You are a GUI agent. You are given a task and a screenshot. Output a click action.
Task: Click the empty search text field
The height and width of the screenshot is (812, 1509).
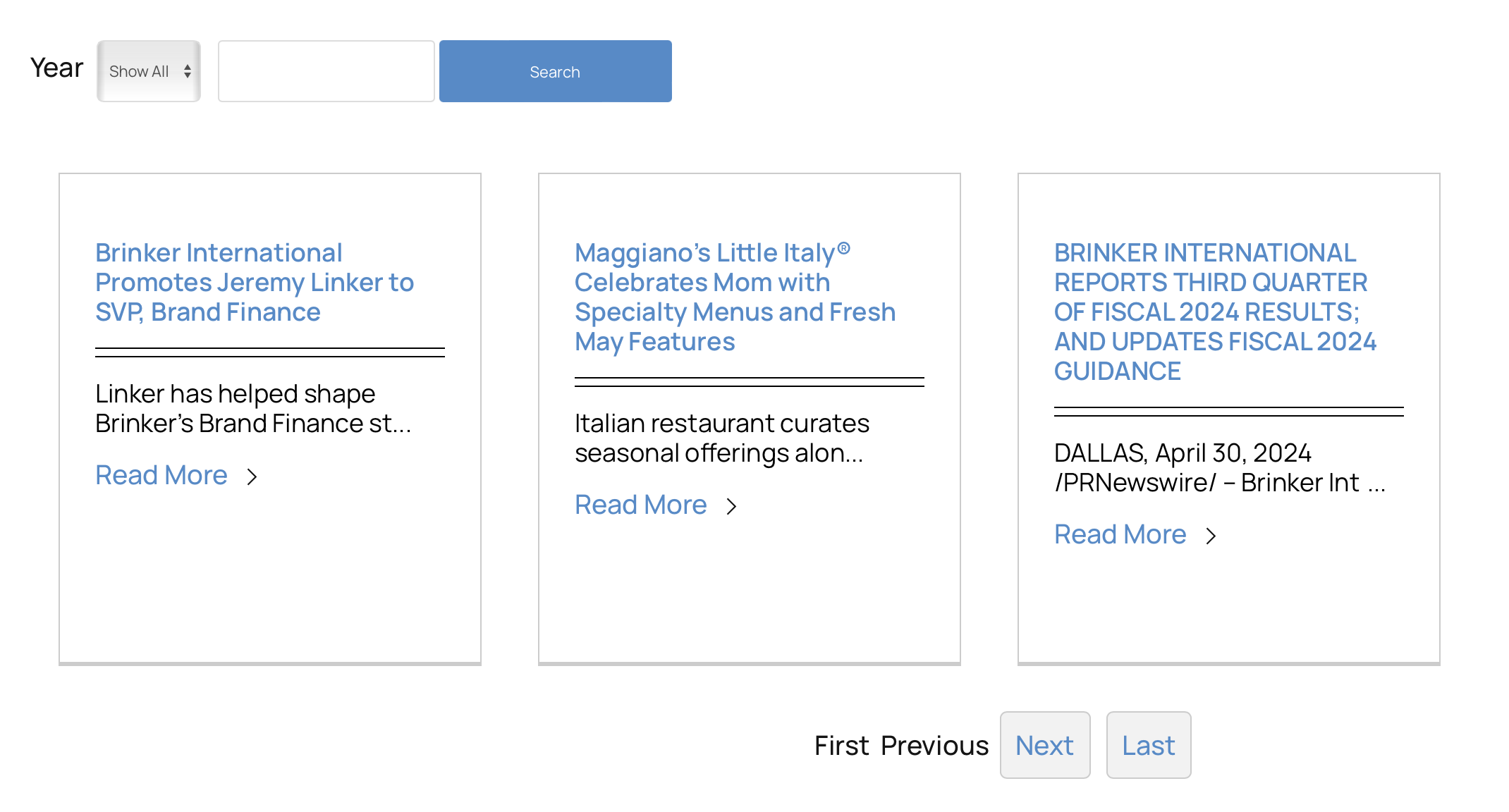point(326,71)
